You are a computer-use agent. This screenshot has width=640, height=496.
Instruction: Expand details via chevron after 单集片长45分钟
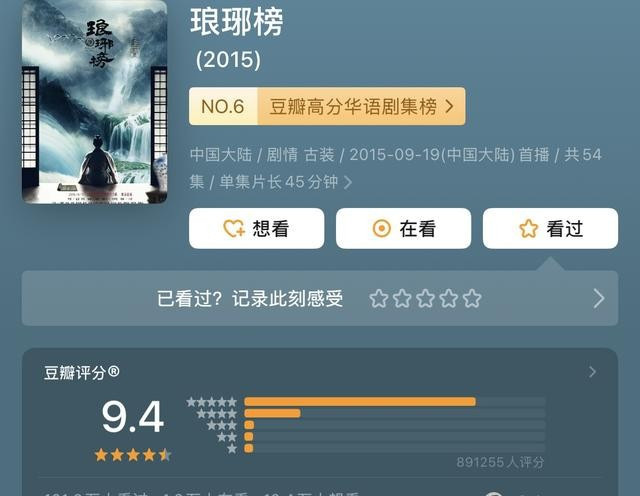[348, 182]
